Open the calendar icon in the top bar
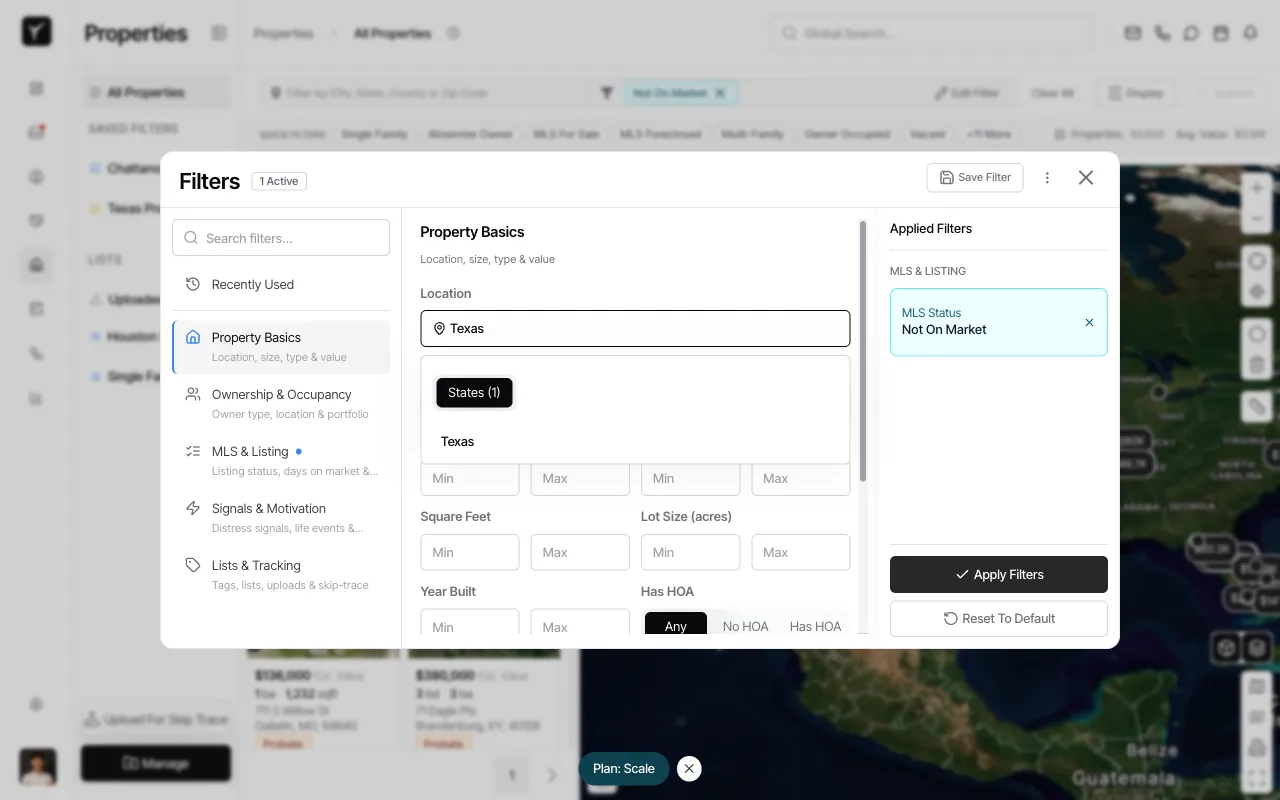 coord(1221,33)
